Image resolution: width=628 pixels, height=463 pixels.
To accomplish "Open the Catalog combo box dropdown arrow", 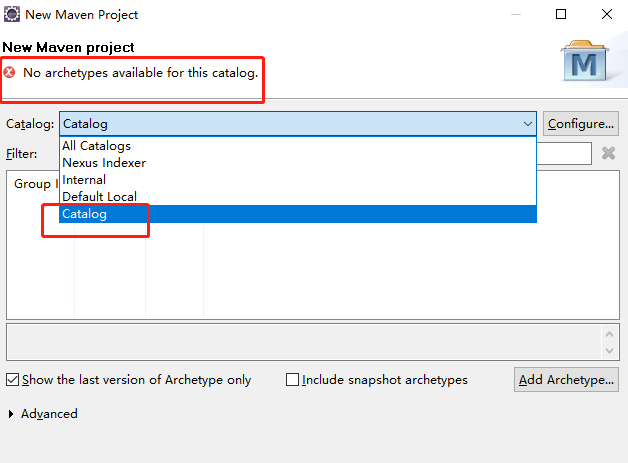I will click(x=528, y=124).
